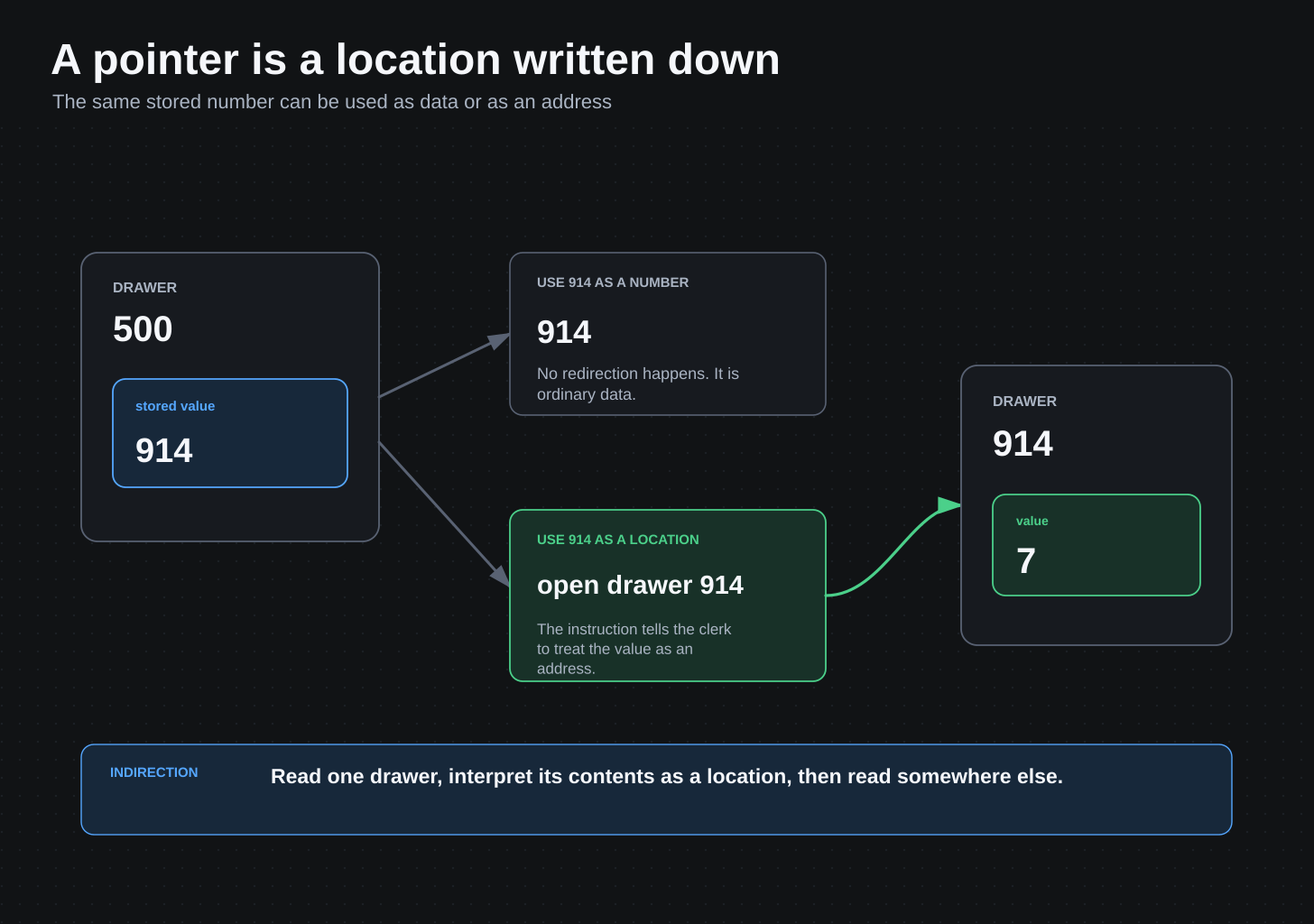Select the stored value 914 box
Viewport: 1314px width, 924px height.
point(230,433)
